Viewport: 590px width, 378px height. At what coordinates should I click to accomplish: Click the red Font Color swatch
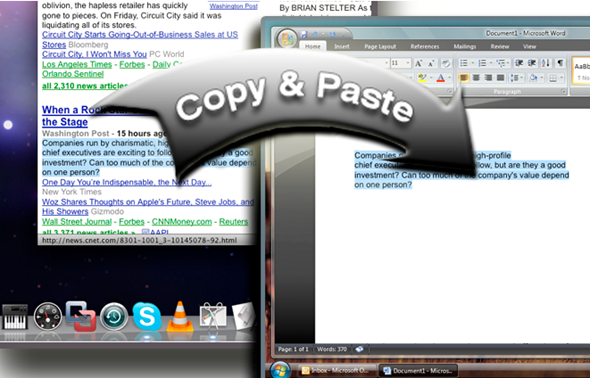[441, 78]
